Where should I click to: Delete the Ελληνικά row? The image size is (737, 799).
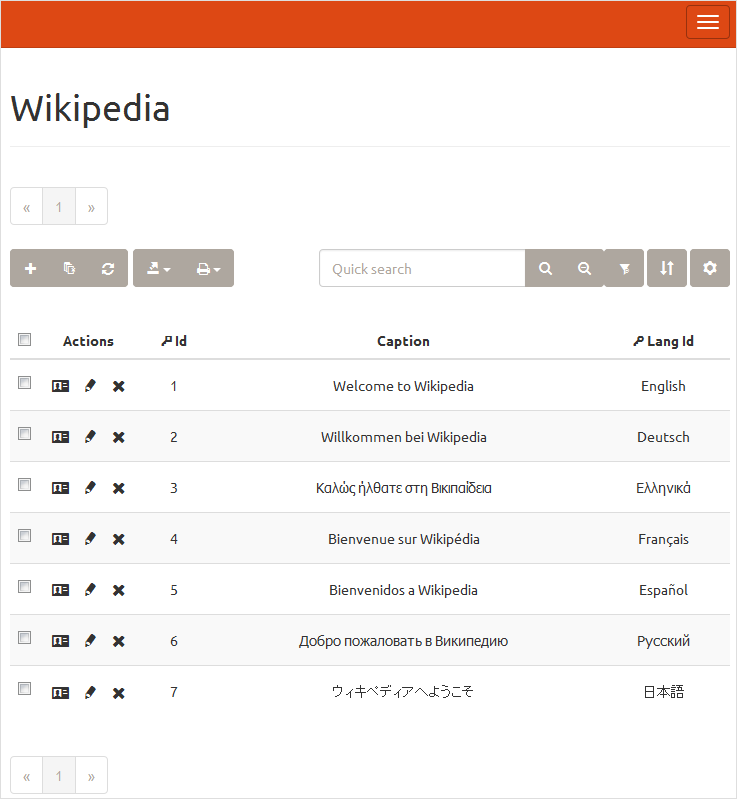119,488
